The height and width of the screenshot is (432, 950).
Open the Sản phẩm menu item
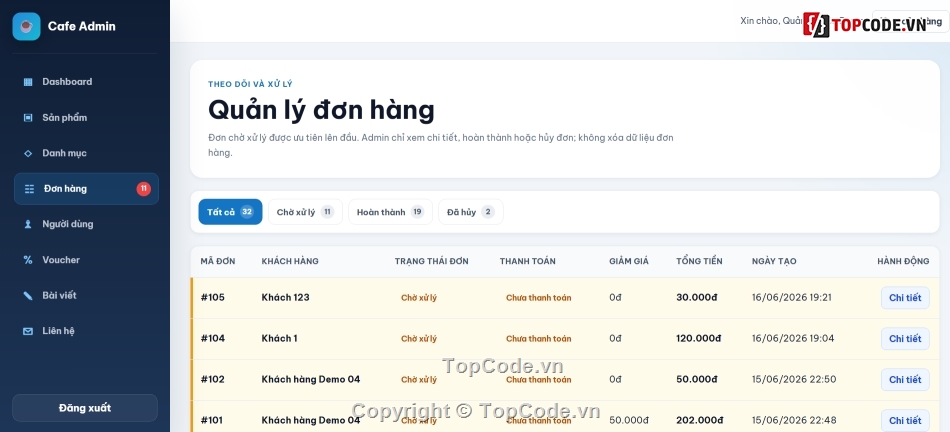click(x=86, y=118)
